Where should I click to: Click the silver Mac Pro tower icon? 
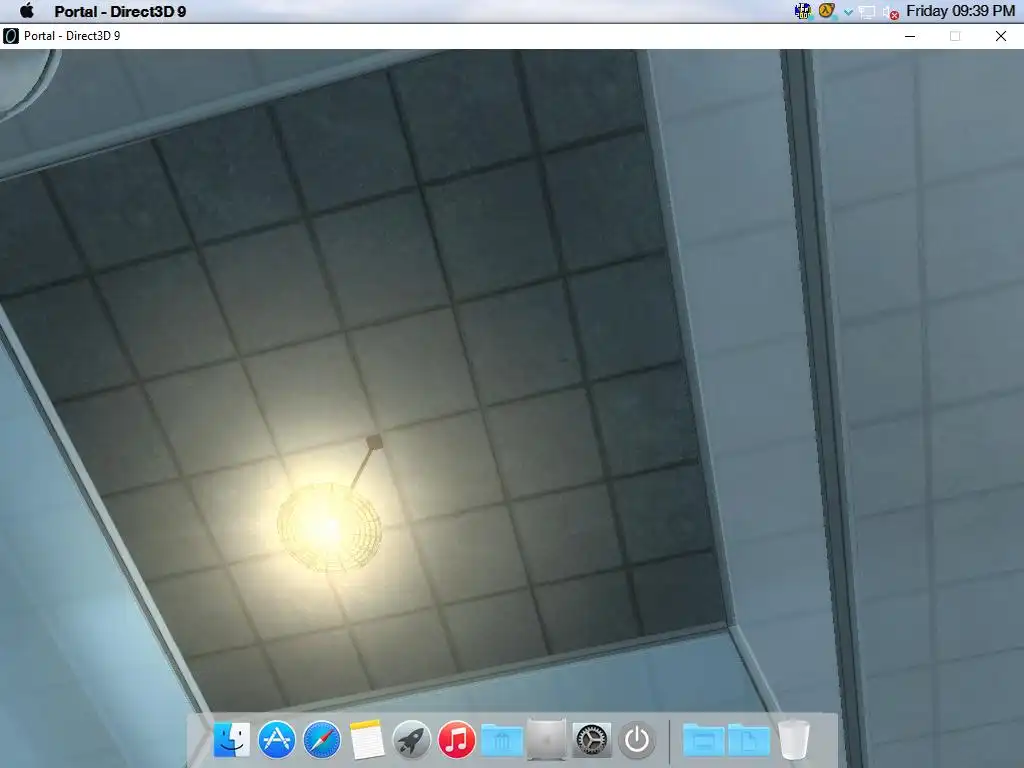[x=547, y=740]
